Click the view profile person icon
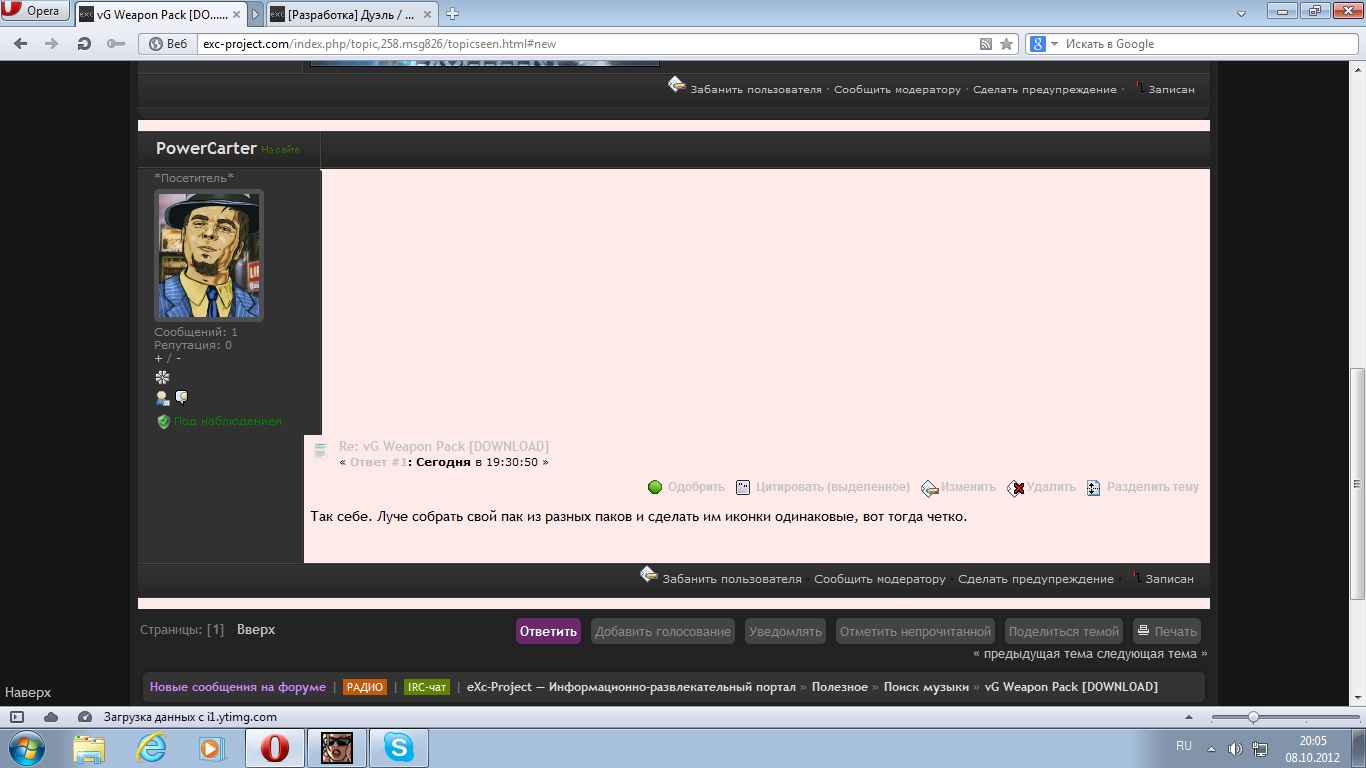This screenshot has width=1366, height=768. tap(162, 397)
